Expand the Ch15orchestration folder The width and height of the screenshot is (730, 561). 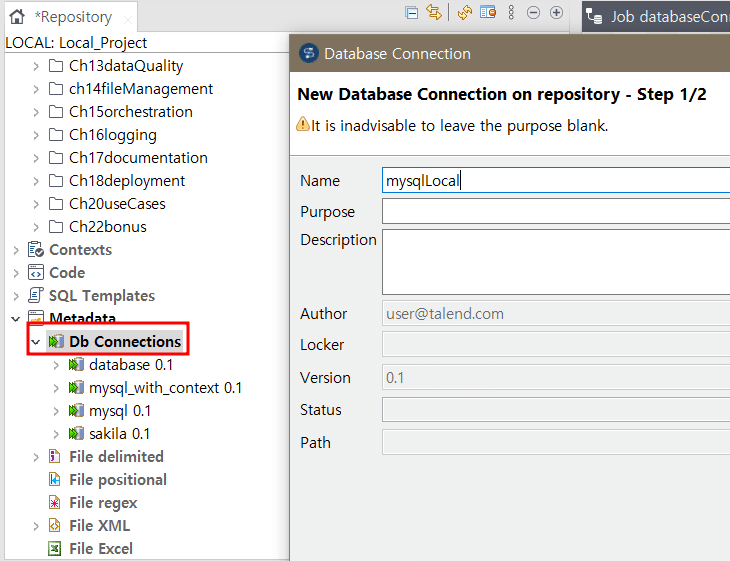(x=36, y=112)
